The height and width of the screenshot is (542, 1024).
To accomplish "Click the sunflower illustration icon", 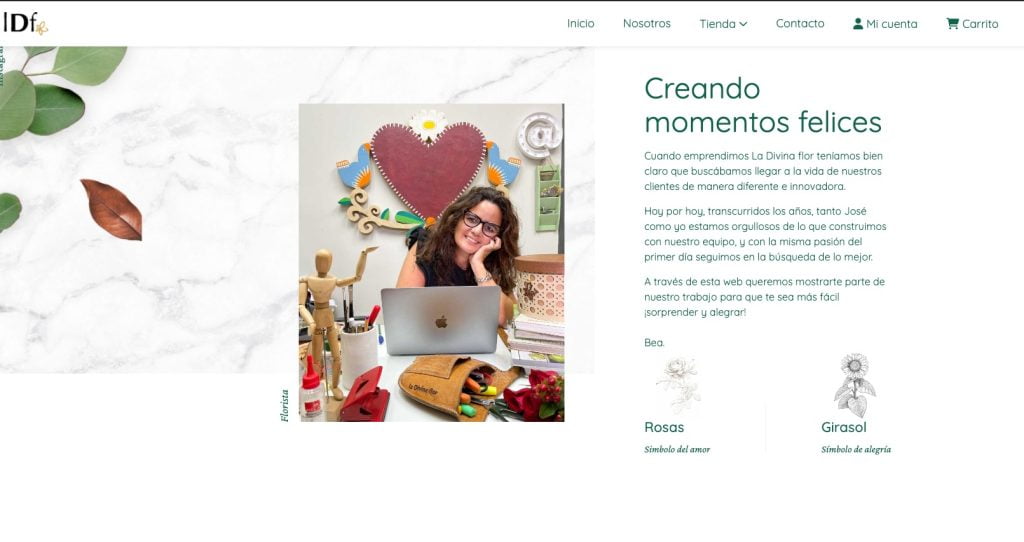I will (855, 385).
